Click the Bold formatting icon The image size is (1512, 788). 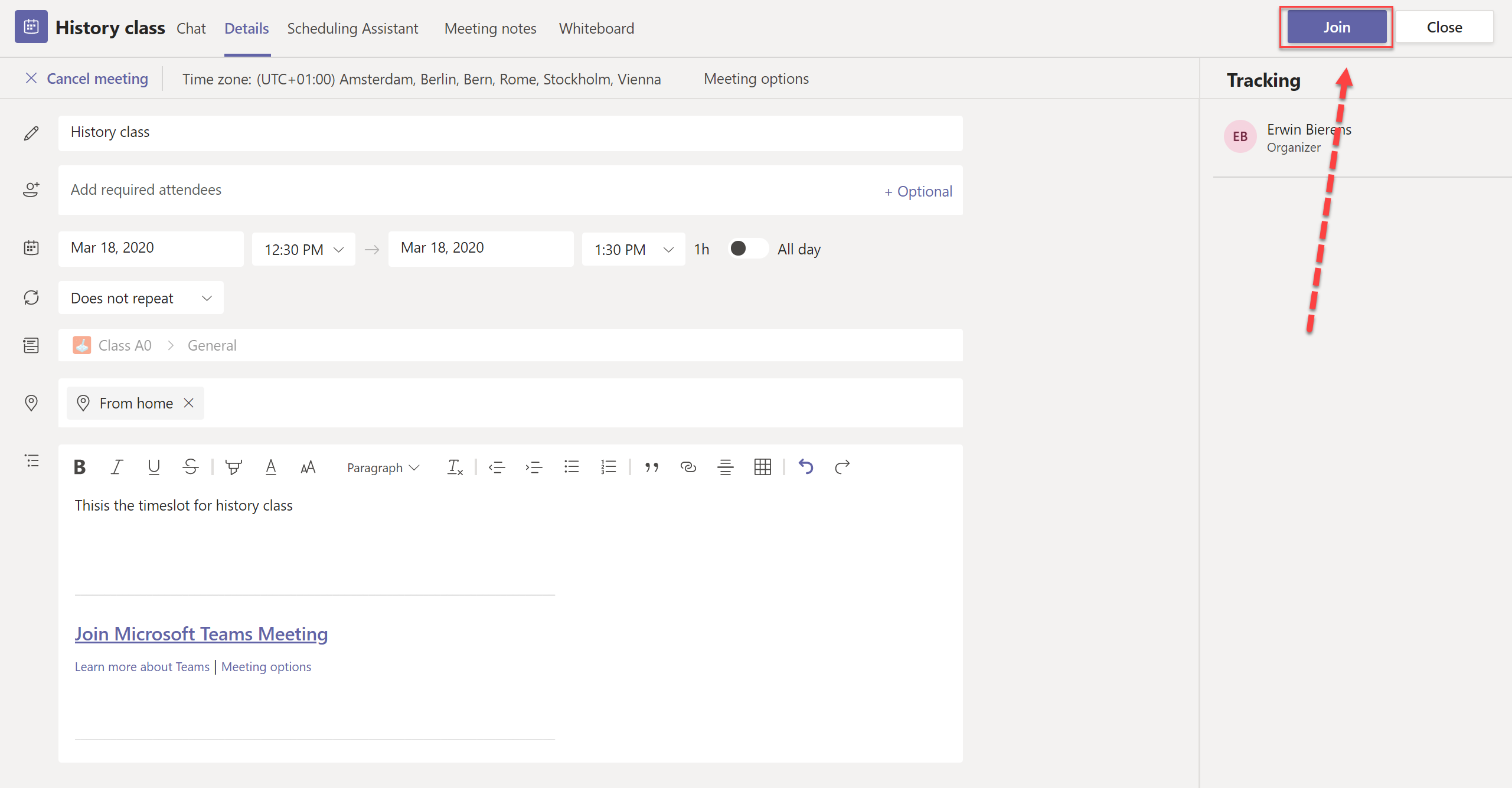(80, 467)
